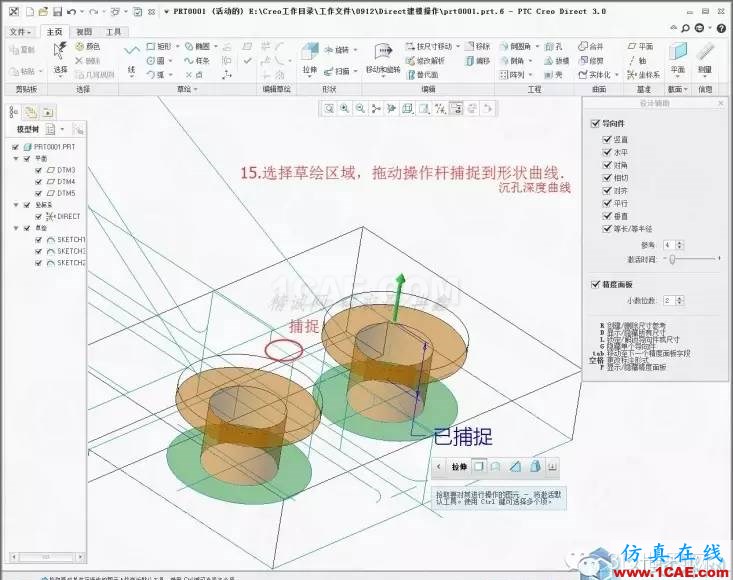Toggle the 导向件 checkbox

(x=595, y=123)
